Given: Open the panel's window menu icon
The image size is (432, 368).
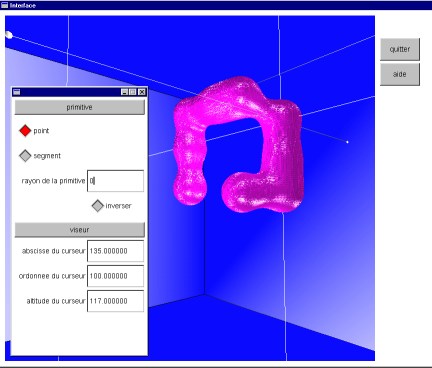Looking at the screenshot, I should (x=17, y=92).
